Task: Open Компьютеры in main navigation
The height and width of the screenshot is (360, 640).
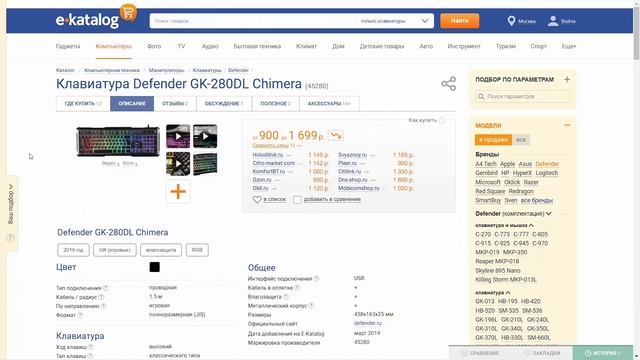Action: tap(113, 46)
